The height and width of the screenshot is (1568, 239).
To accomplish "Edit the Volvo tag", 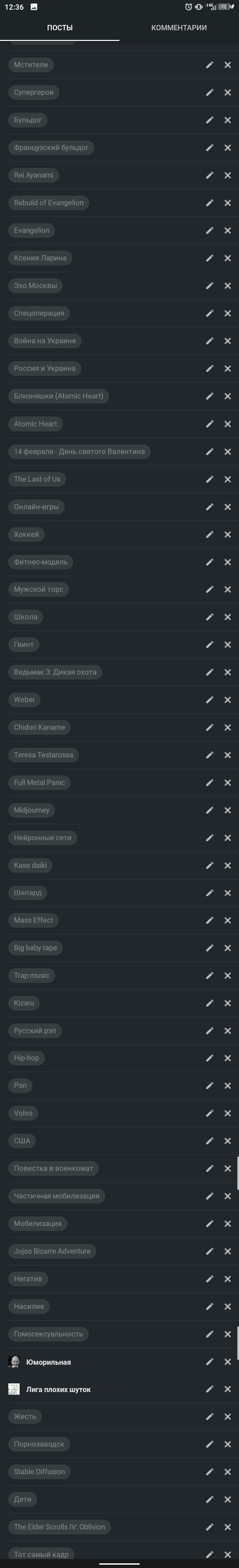I will (x=209, y=1113).
